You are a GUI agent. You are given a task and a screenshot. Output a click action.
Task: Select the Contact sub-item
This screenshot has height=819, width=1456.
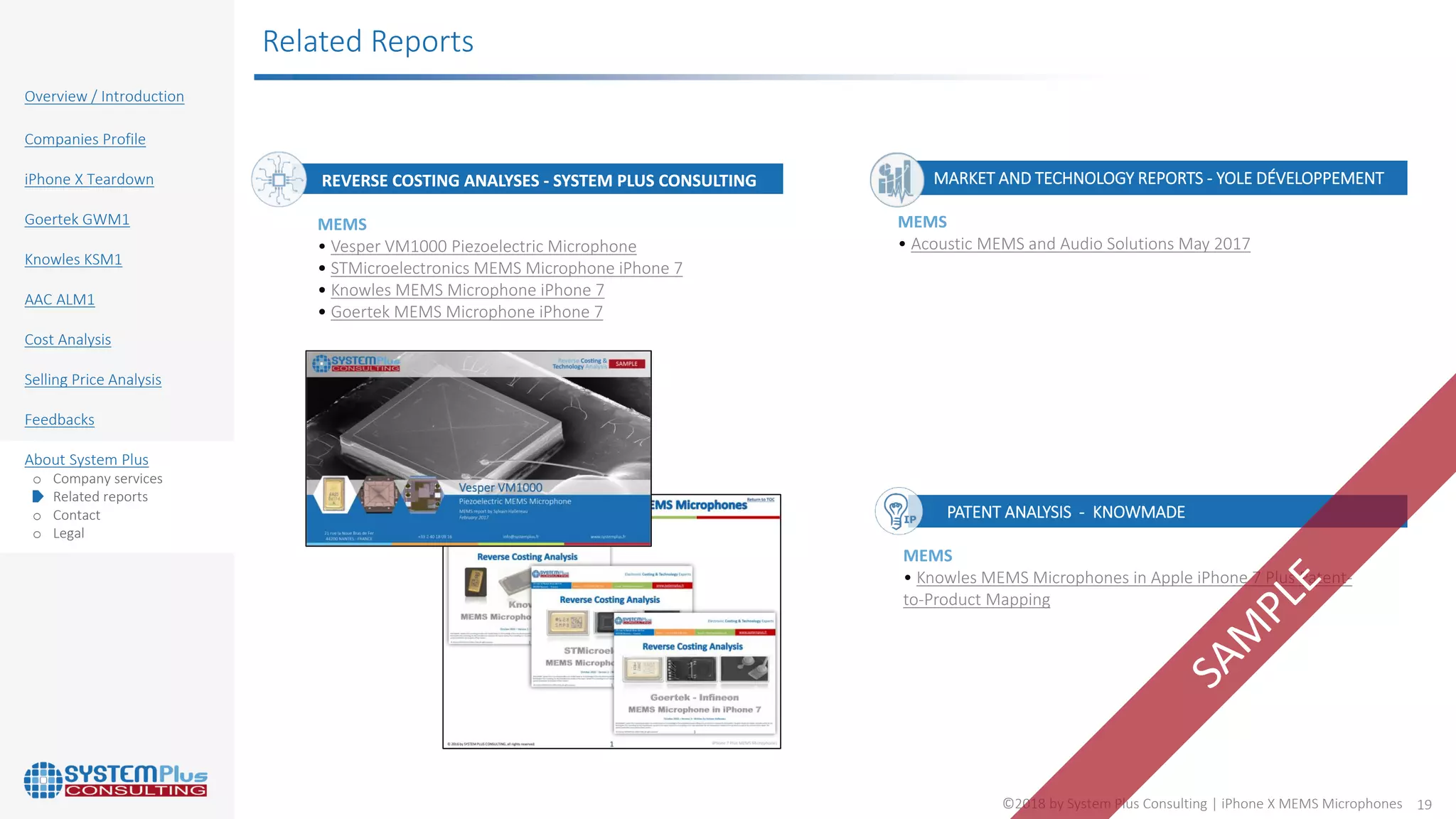coord(76,515)
